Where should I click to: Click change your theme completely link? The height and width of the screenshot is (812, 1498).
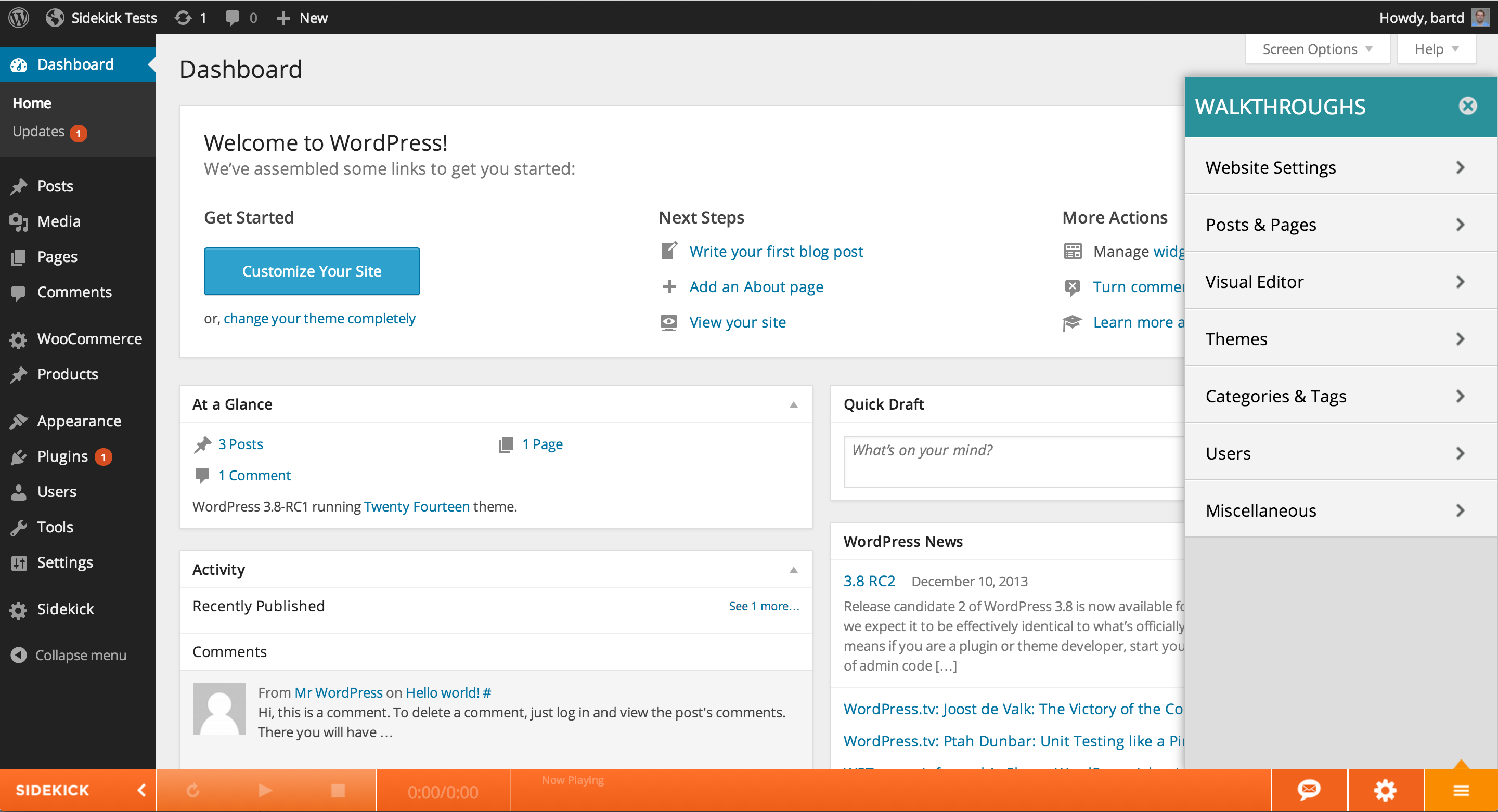(x=319, y=319)
